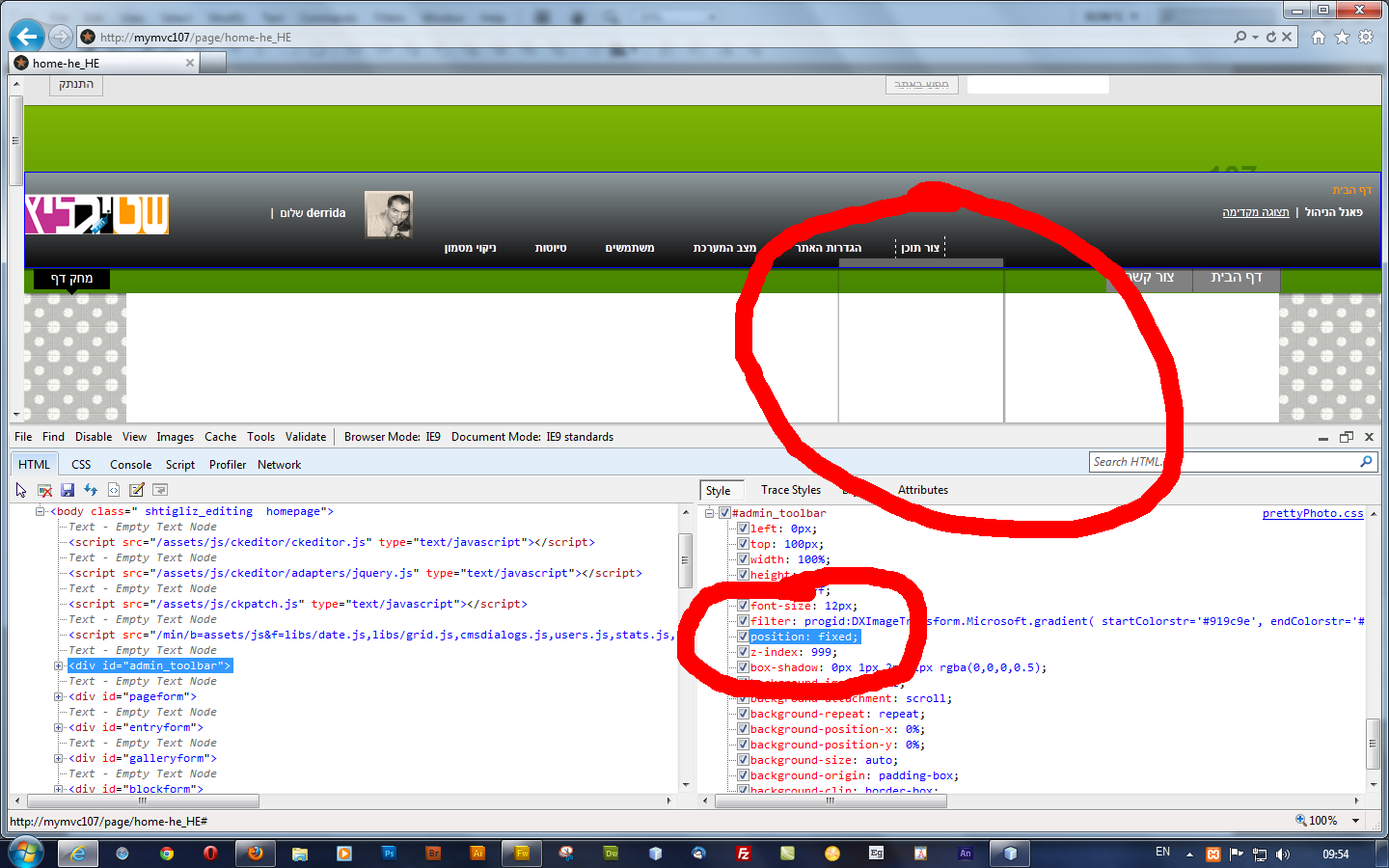Open Adobe Illustrator from the taskbar

click(477, 854)
